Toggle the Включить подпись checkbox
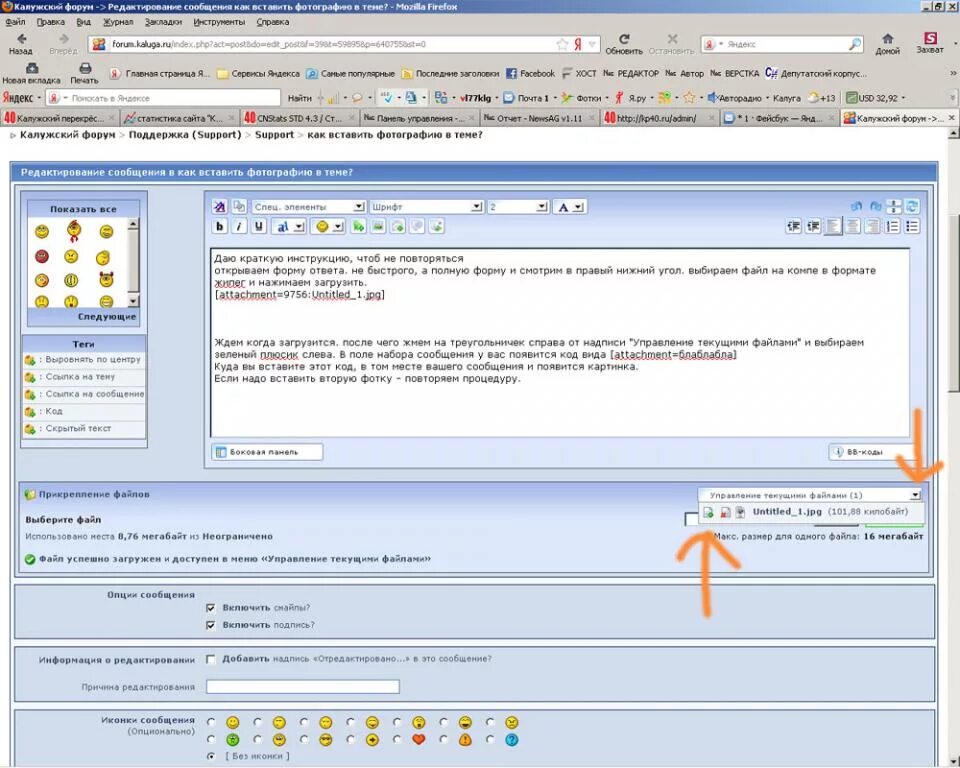 click(x=211, y=625)
